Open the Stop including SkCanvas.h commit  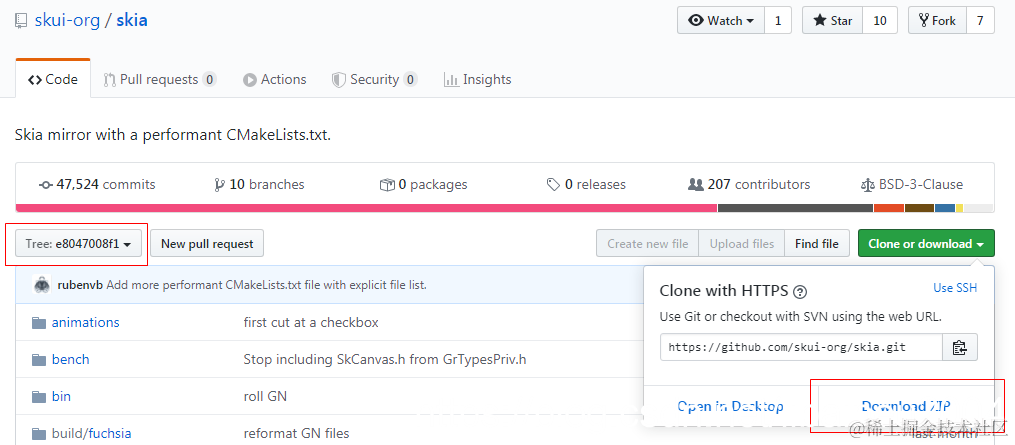(385, 359)
